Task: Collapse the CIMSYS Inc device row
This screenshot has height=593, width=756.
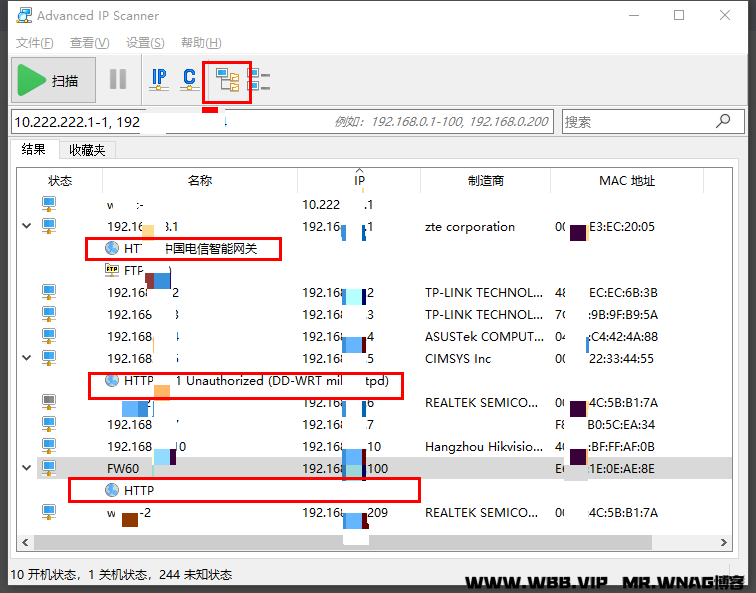Action: tap(26, 358)
